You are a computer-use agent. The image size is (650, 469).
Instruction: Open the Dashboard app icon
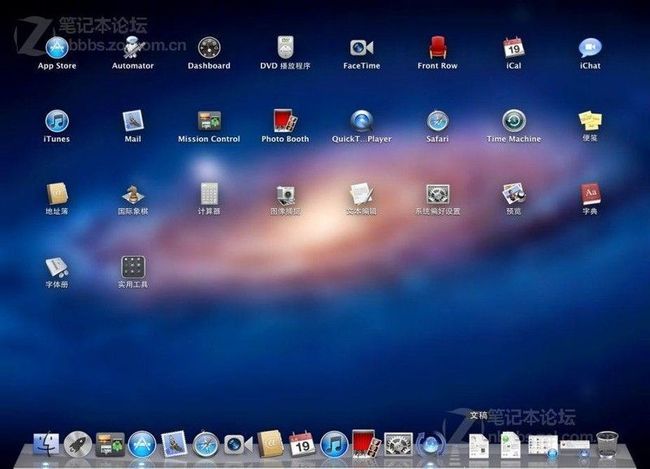[209, 47]
